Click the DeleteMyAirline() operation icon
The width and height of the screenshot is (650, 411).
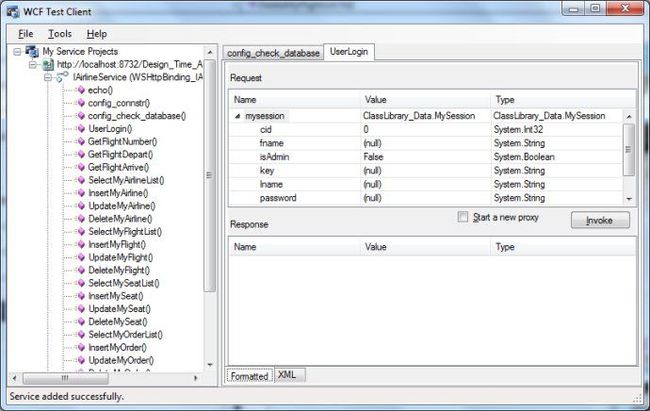click(81, 219)
